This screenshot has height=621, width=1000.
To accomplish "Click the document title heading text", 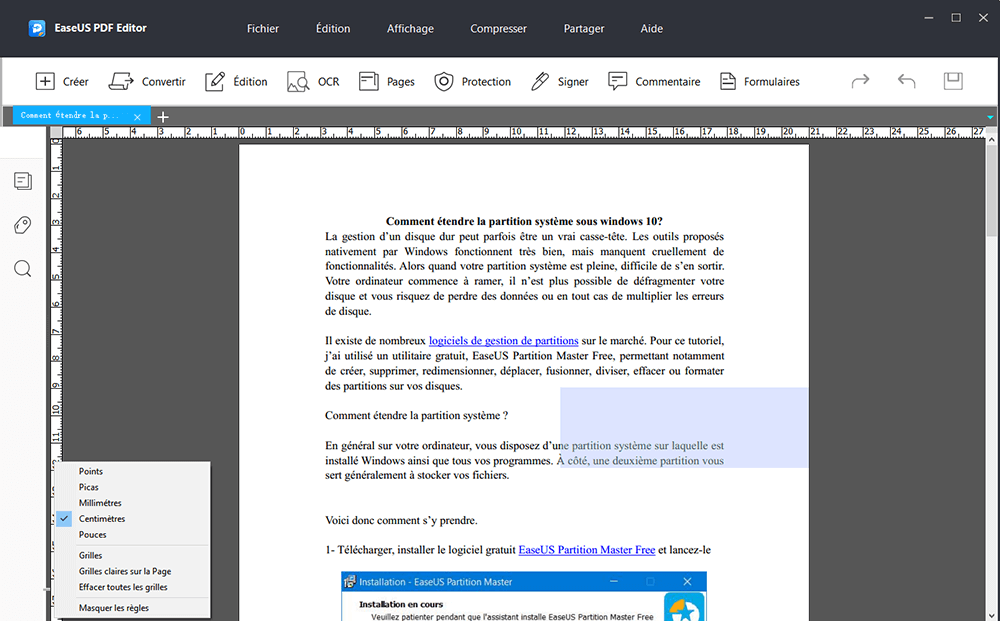I will (x=524, y=221).
